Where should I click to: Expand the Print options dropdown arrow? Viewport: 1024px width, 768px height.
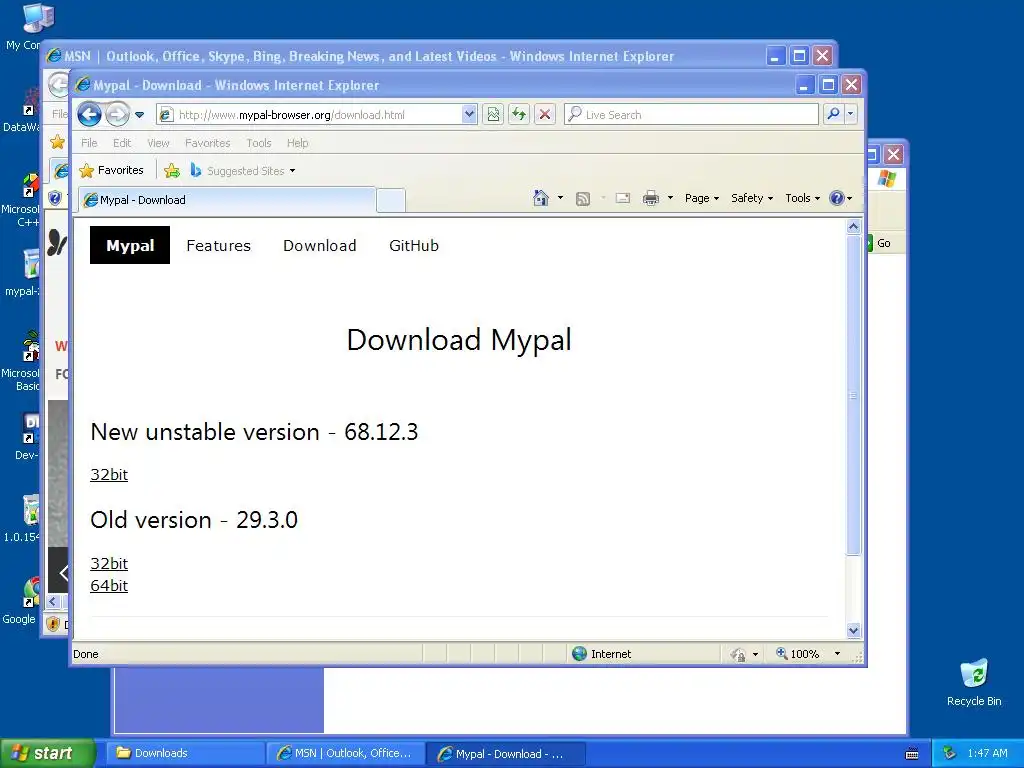coord(670,198)
